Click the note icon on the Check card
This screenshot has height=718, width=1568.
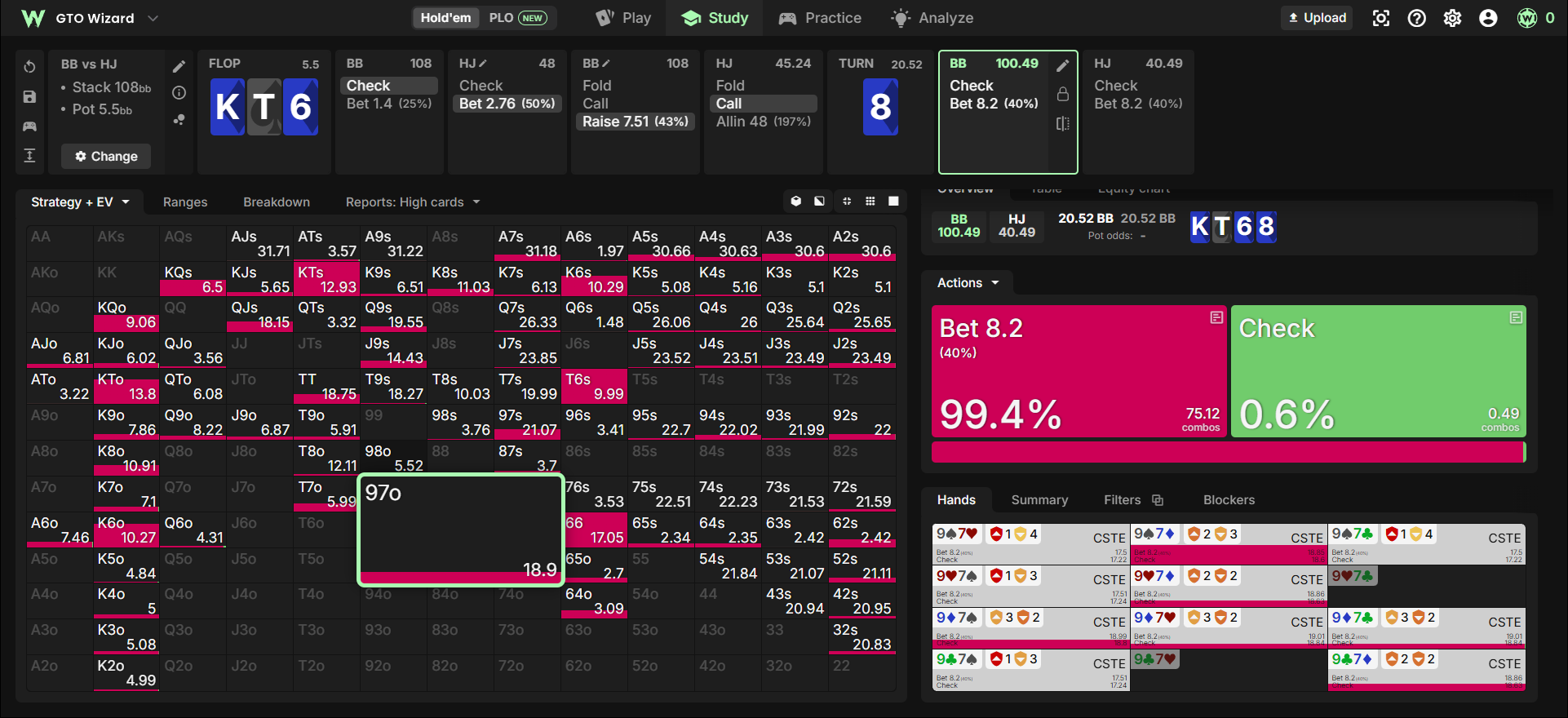(1516, 317)
